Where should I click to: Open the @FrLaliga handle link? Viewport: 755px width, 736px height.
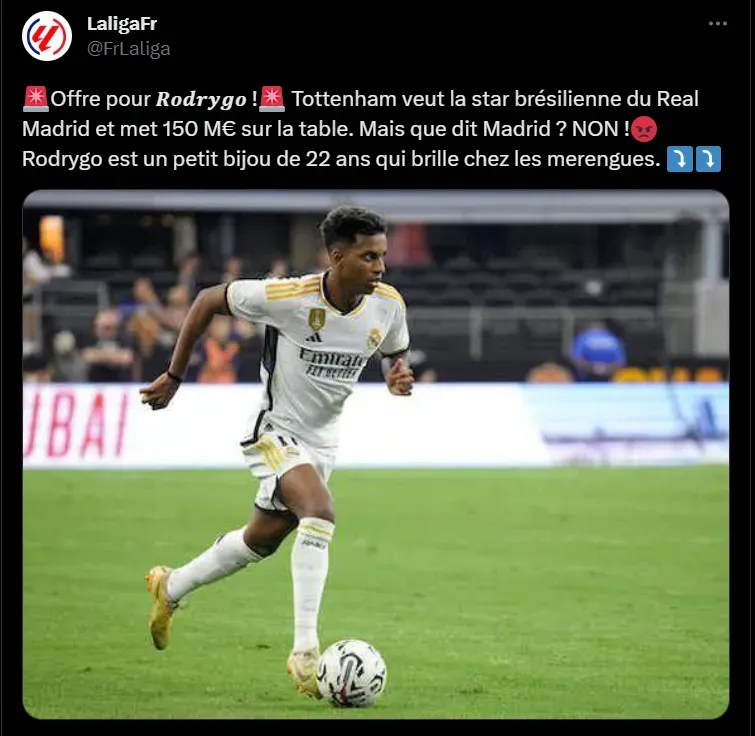pyautogui.click(x=129, y=49)
